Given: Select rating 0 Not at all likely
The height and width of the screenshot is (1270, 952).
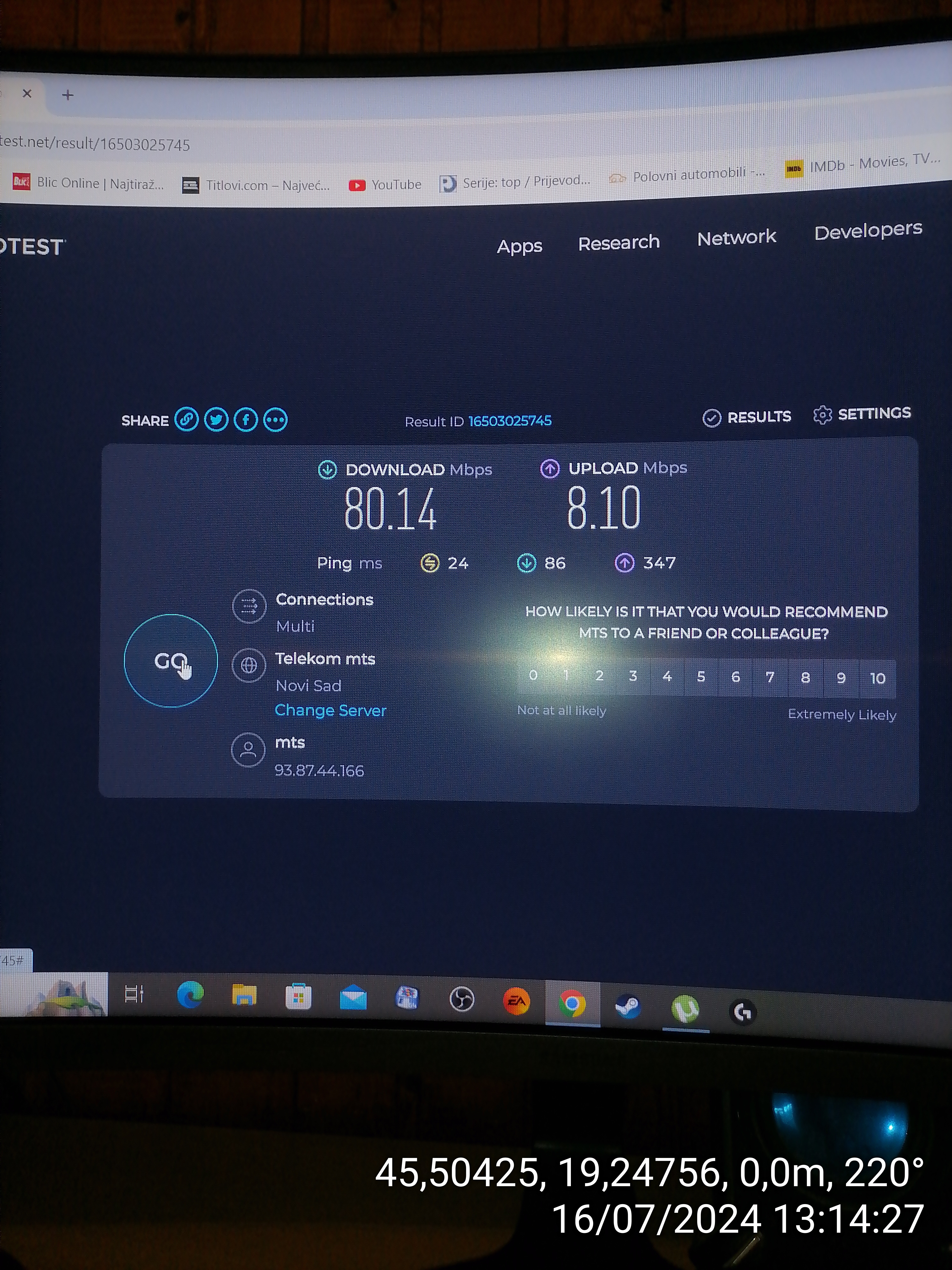Looking at the screenshot, I should pos(533,675).
